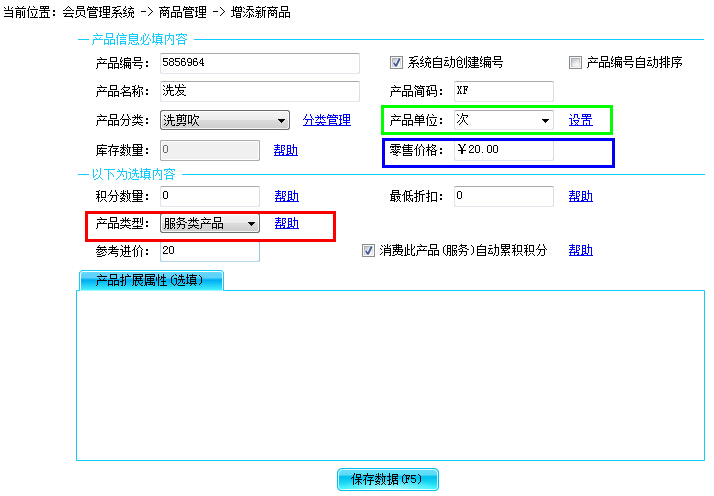The image size is (714, 496).
Task: Select the 产品扩展属性(选填) tab
Action: [x=149, y=280]
